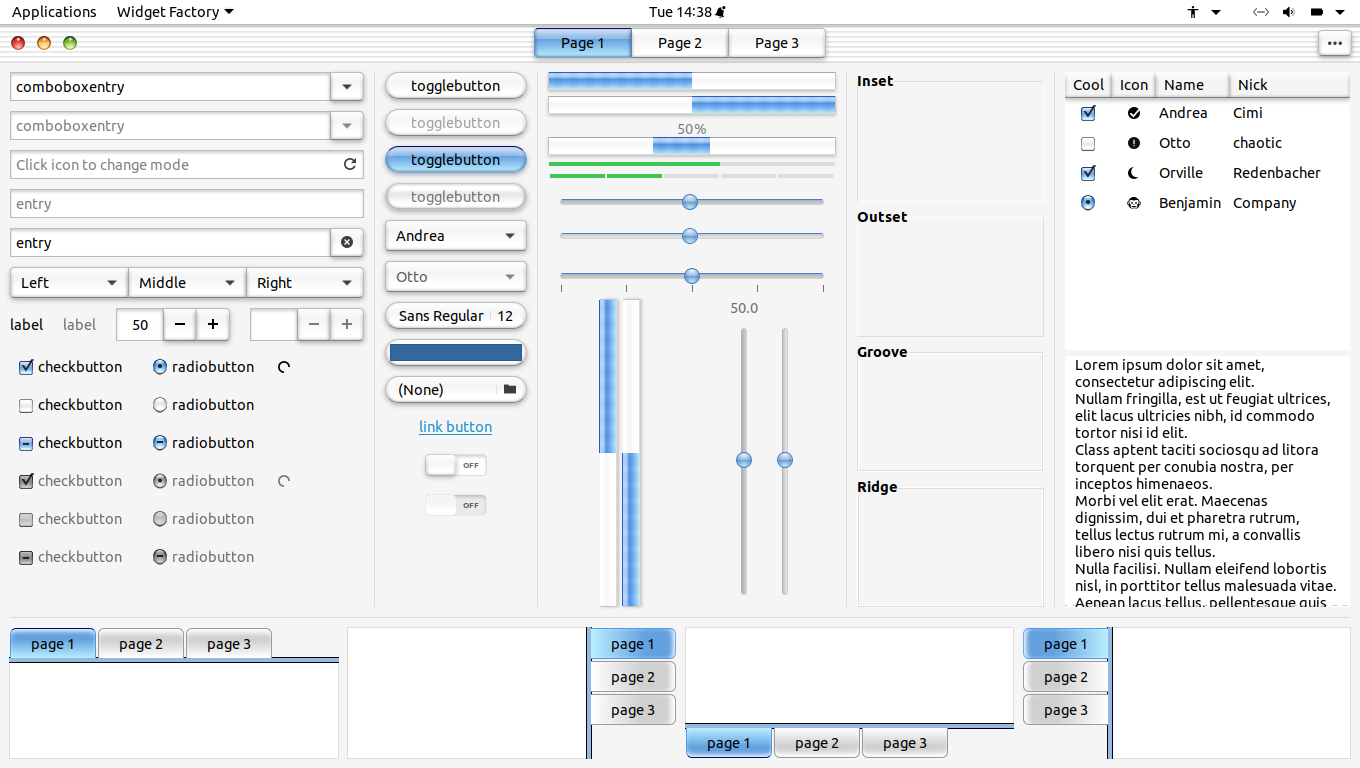Screen dimensions: 1360x768
Task: Open the blue color chooser button
Action: click(x=456, y=353)
